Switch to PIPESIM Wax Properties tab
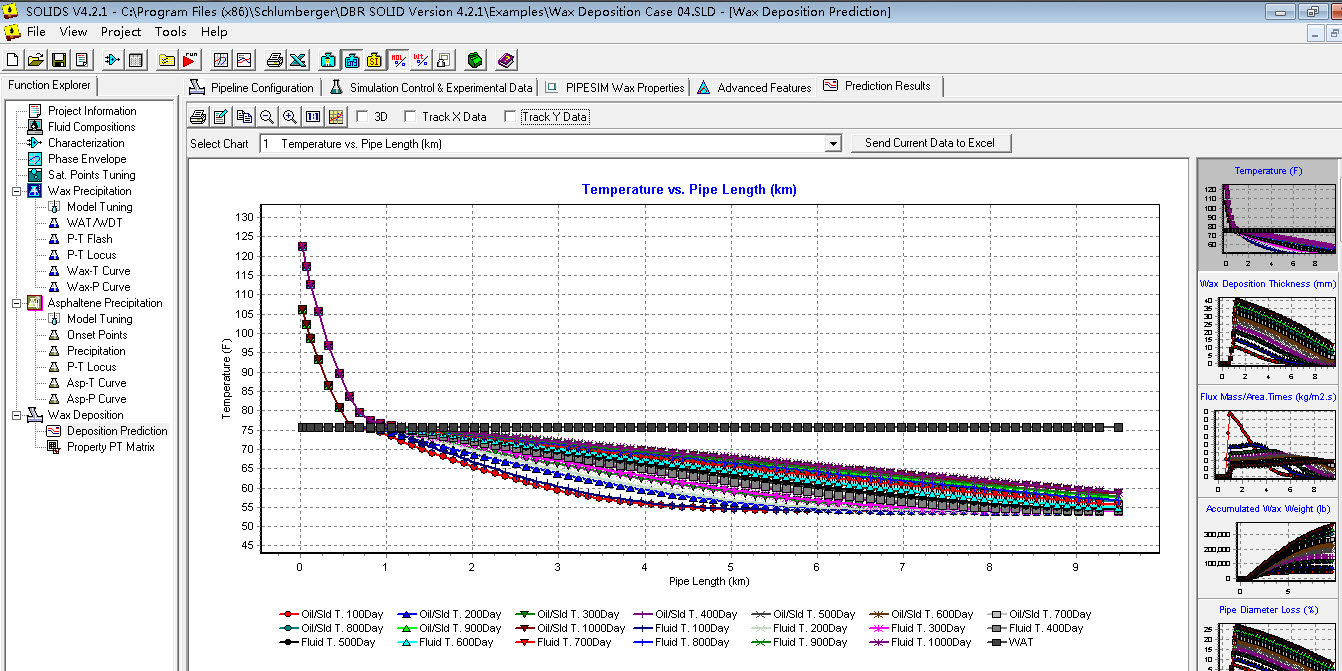This screenshot has height=671, width=1342. (x=615, y=88)
